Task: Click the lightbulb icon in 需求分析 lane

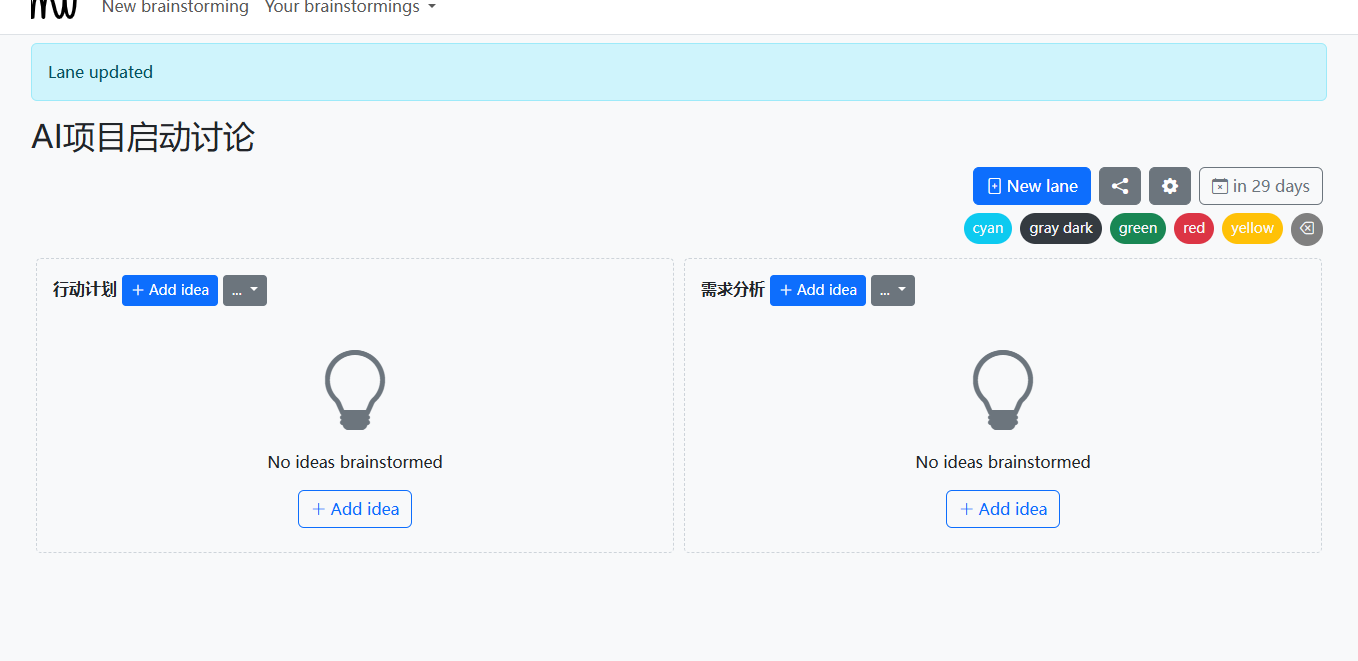Action: 1003,390
